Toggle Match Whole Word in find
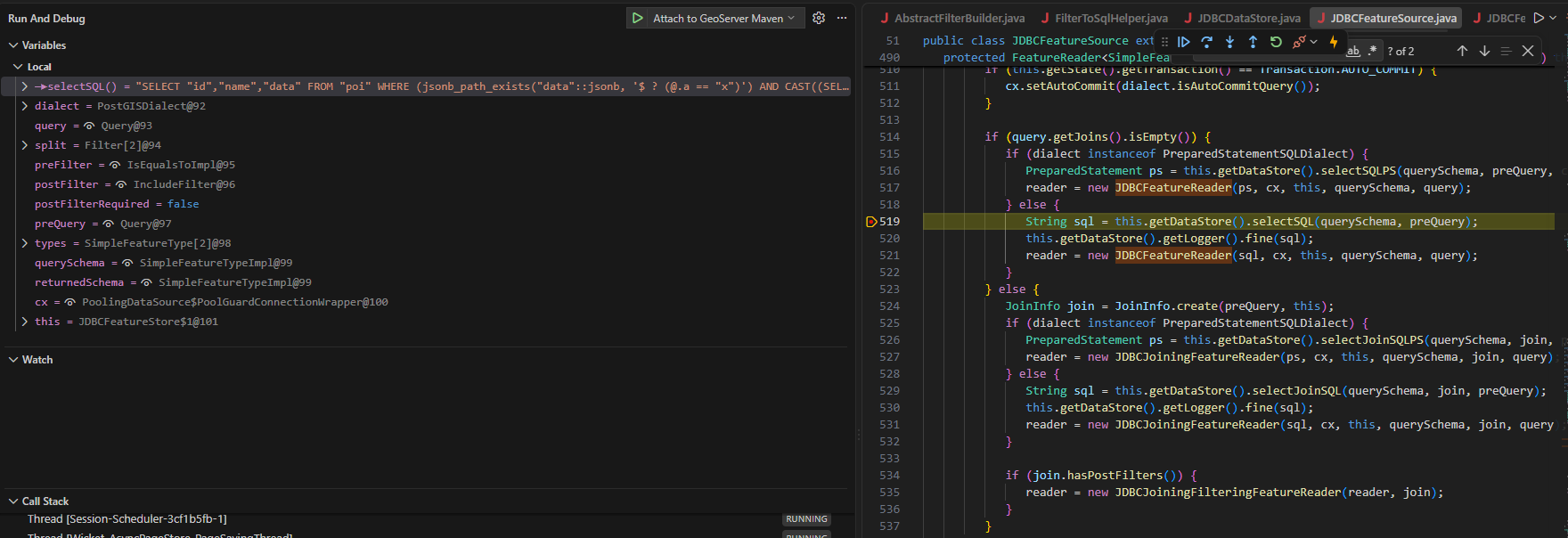1568x538 pixels. coord(1353,51)
